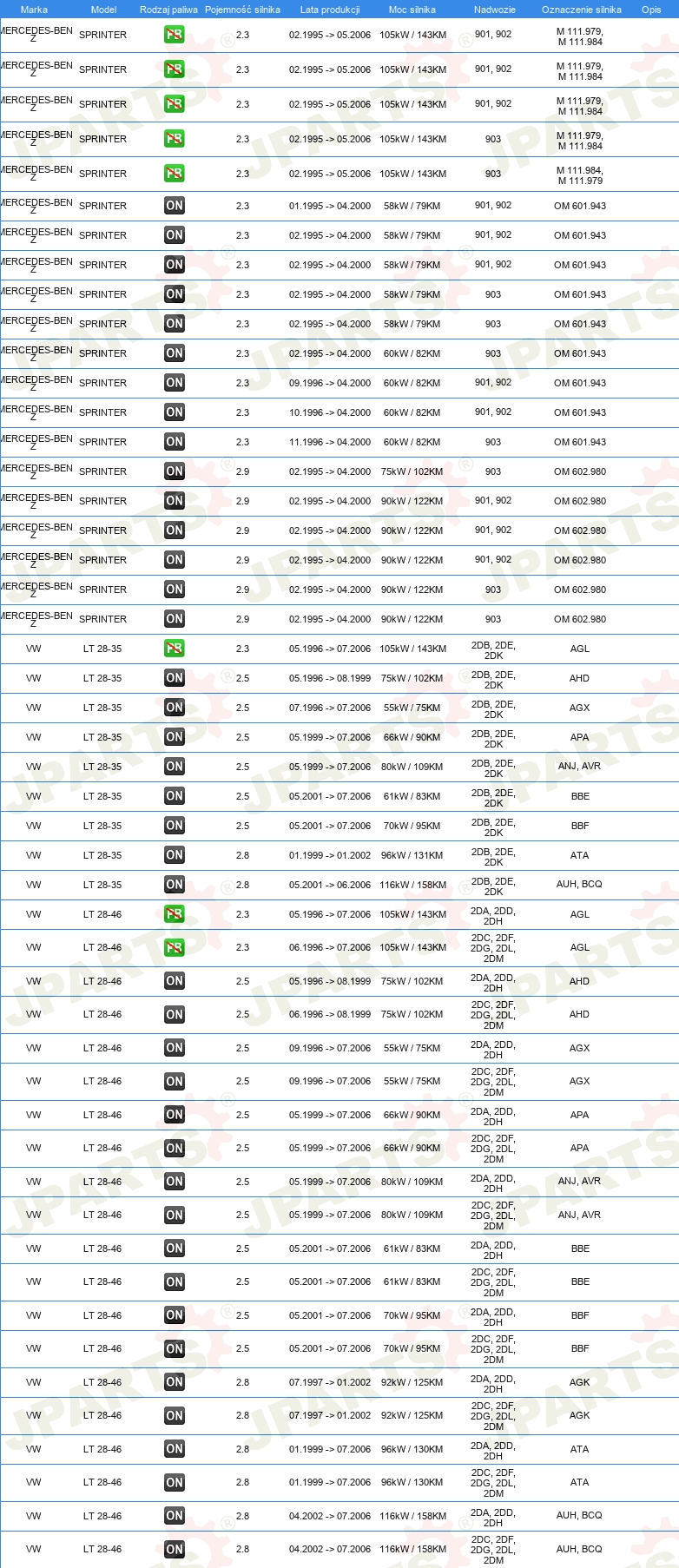
Task: Click engine code AGX in LT 28-35 row
Action: tap(580, 708)
